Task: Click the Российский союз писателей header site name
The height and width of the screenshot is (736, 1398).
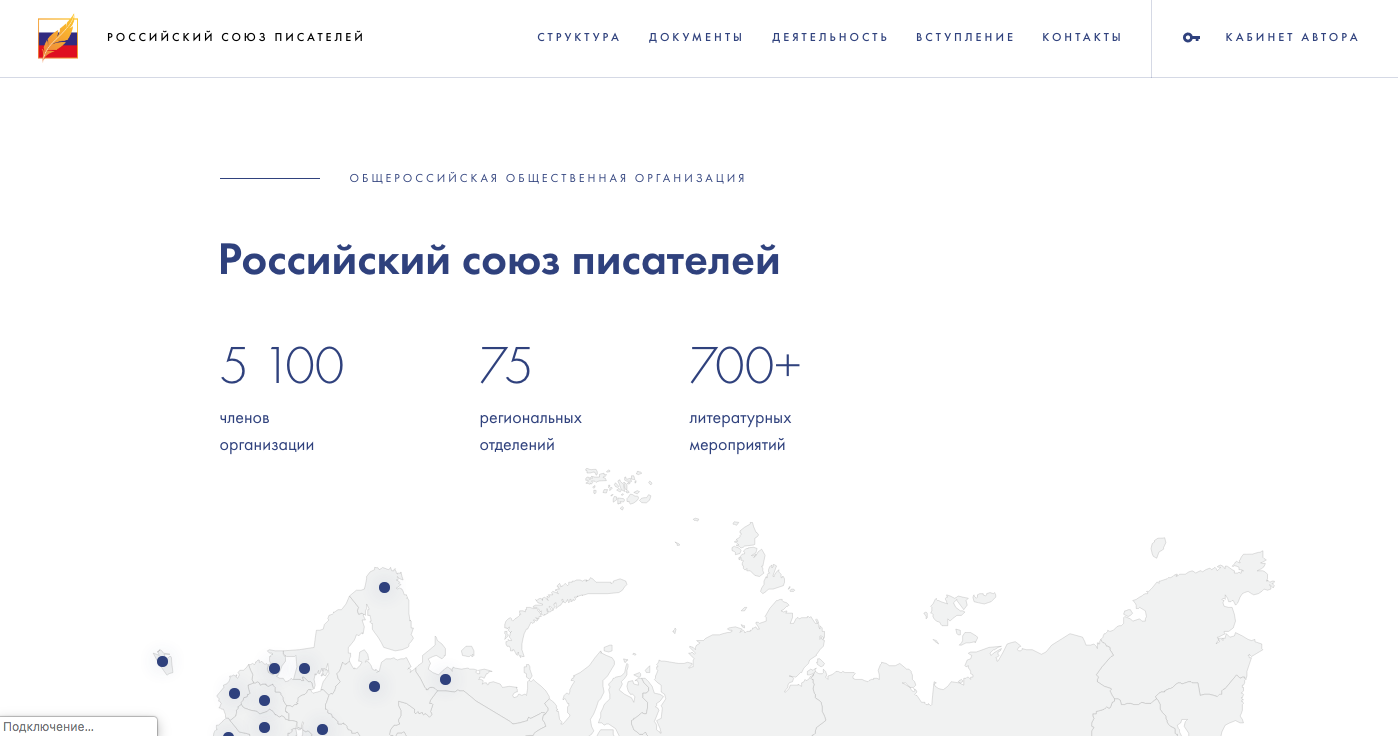Action: click(236, 38)
